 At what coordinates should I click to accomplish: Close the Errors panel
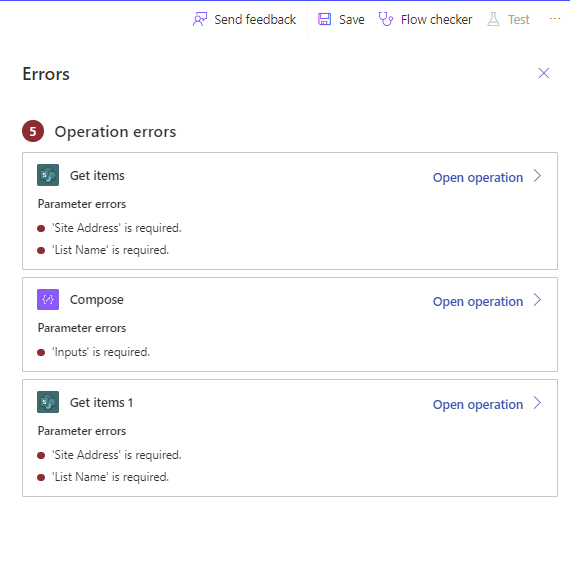point(544,73)
